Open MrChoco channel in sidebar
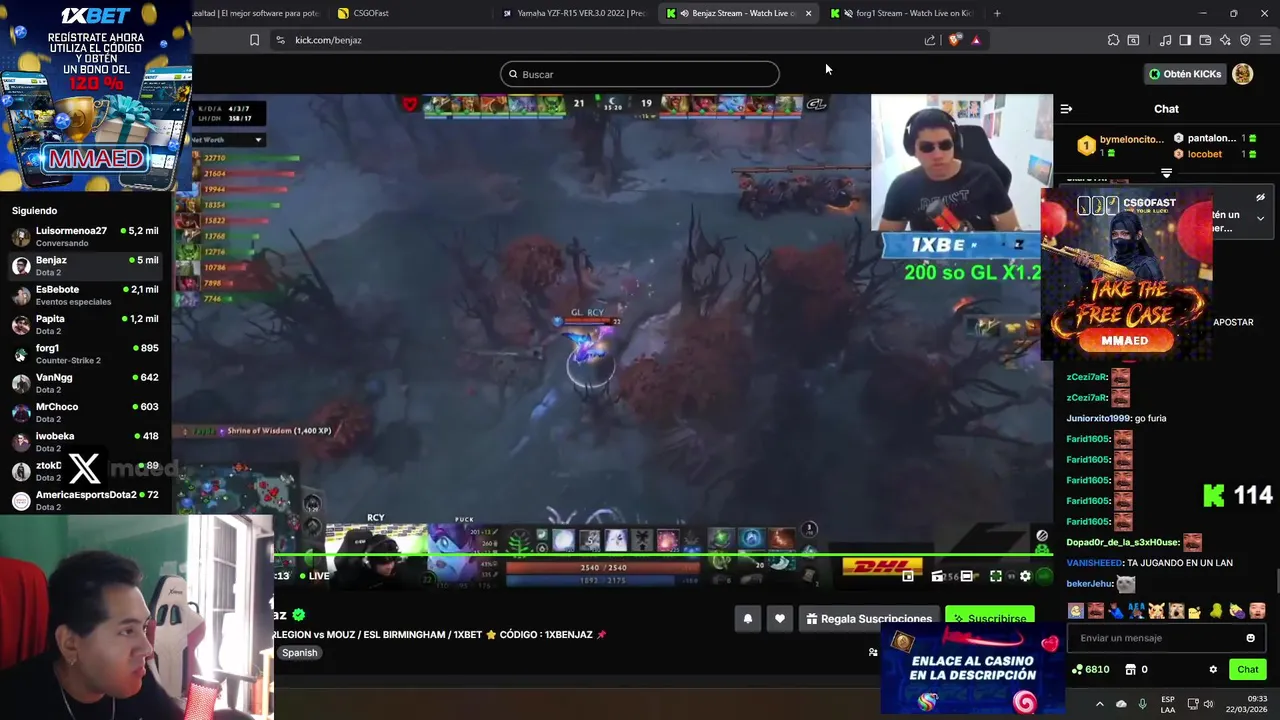The image size is (1280, 720). coord(86,413)
